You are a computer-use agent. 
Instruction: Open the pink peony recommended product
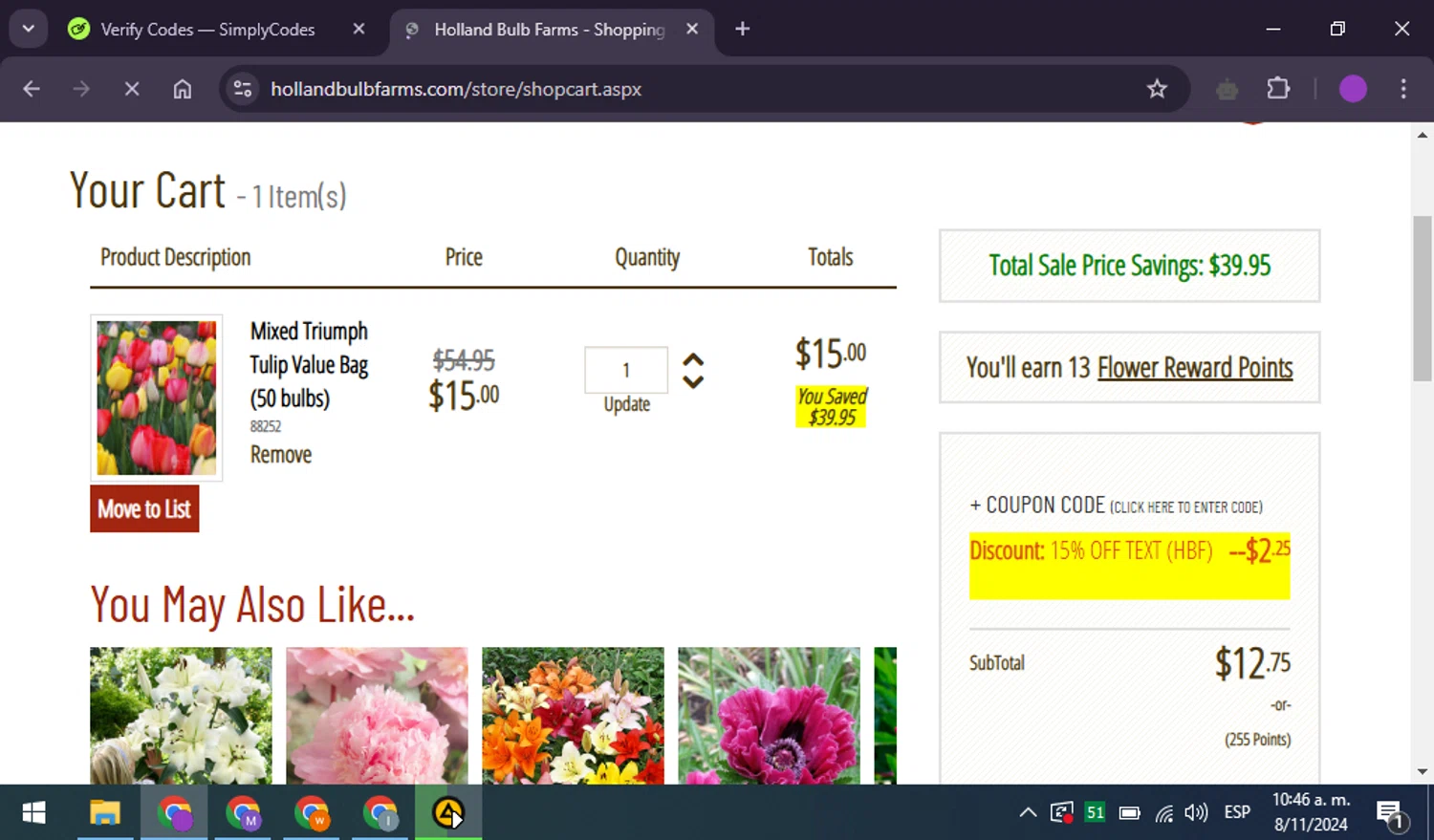click(x=377, y=716)
